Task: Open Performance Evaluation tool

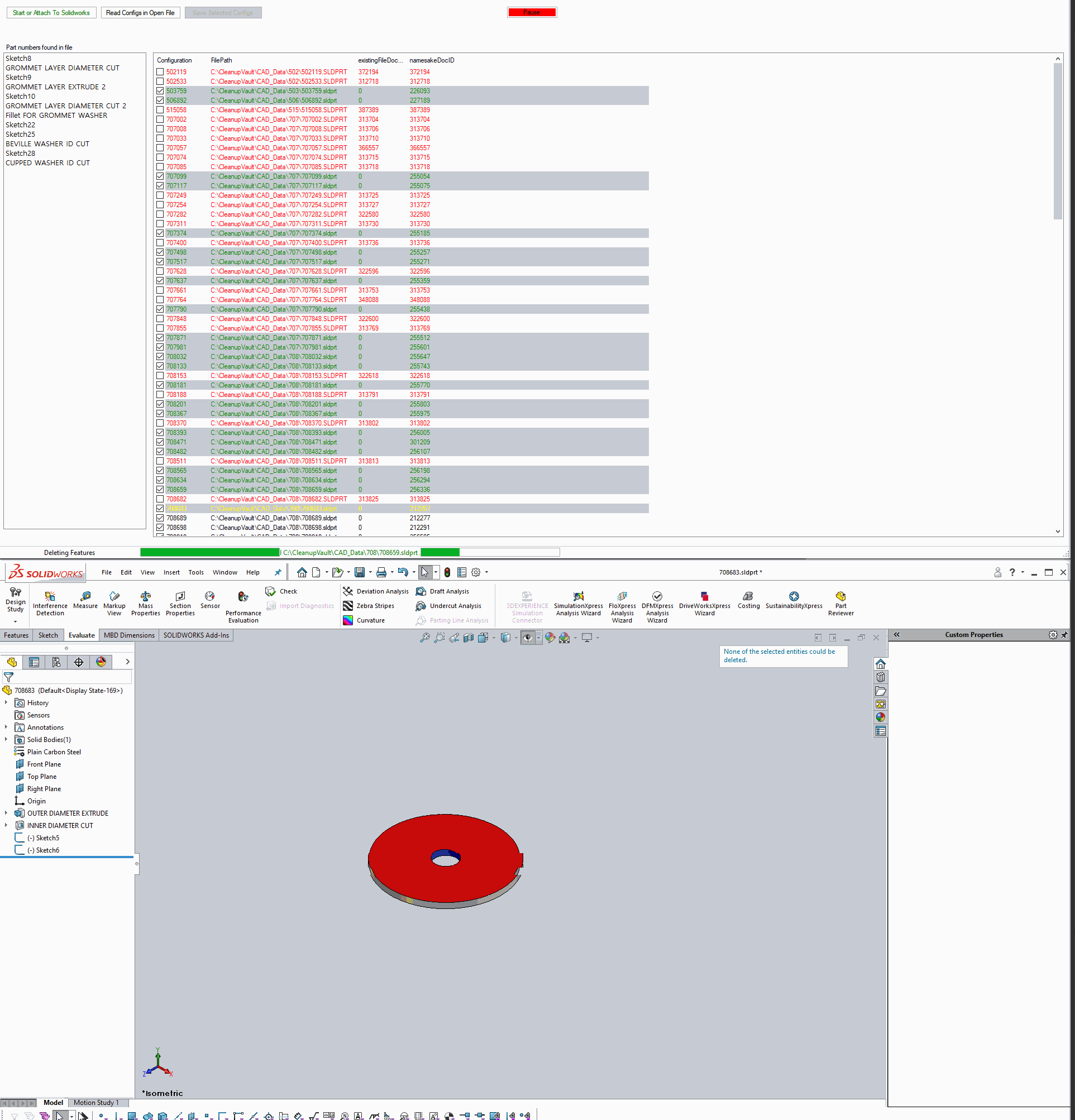Action: coord(243,597)
